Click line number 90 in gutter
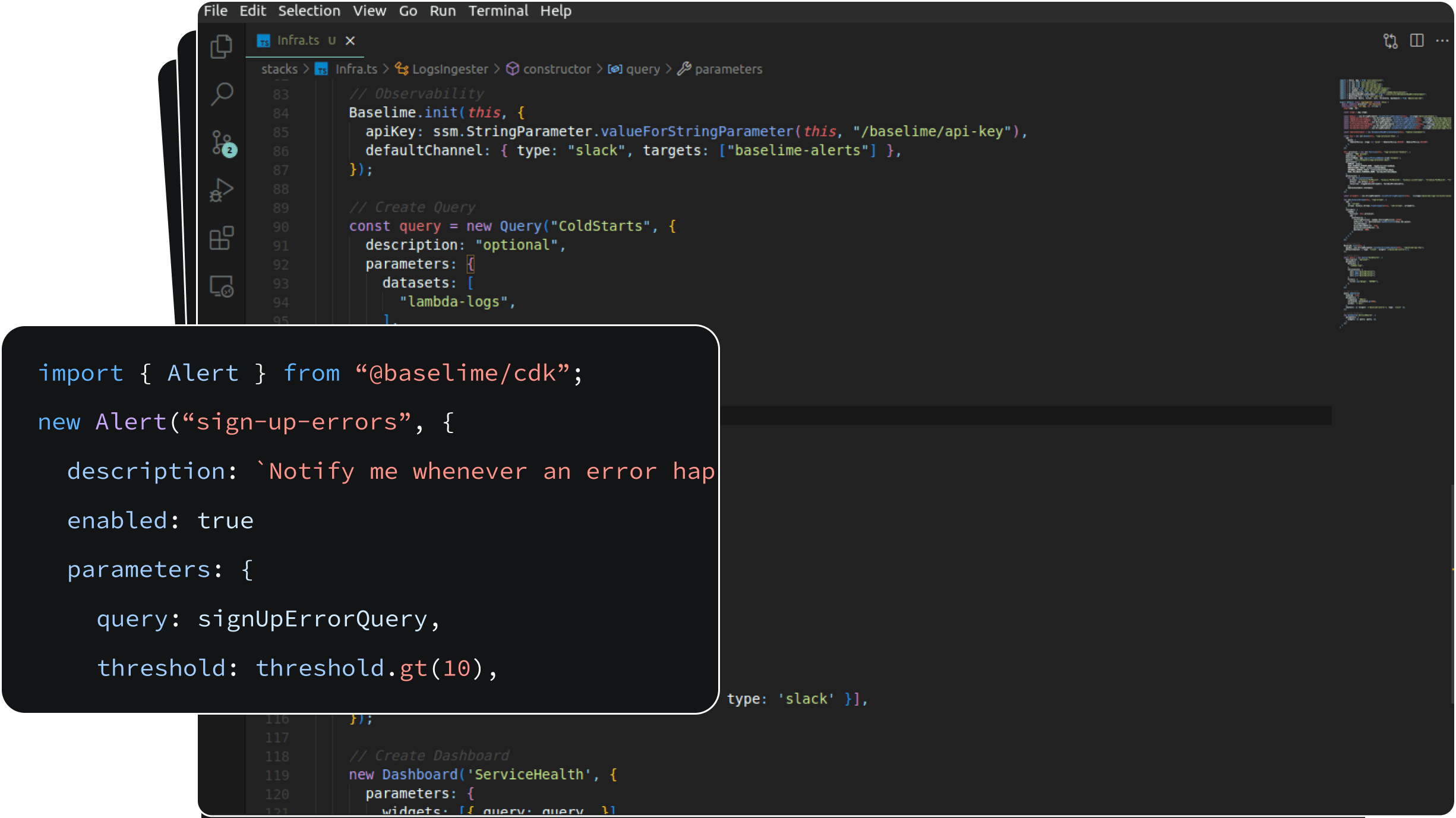 click(280, 227)
